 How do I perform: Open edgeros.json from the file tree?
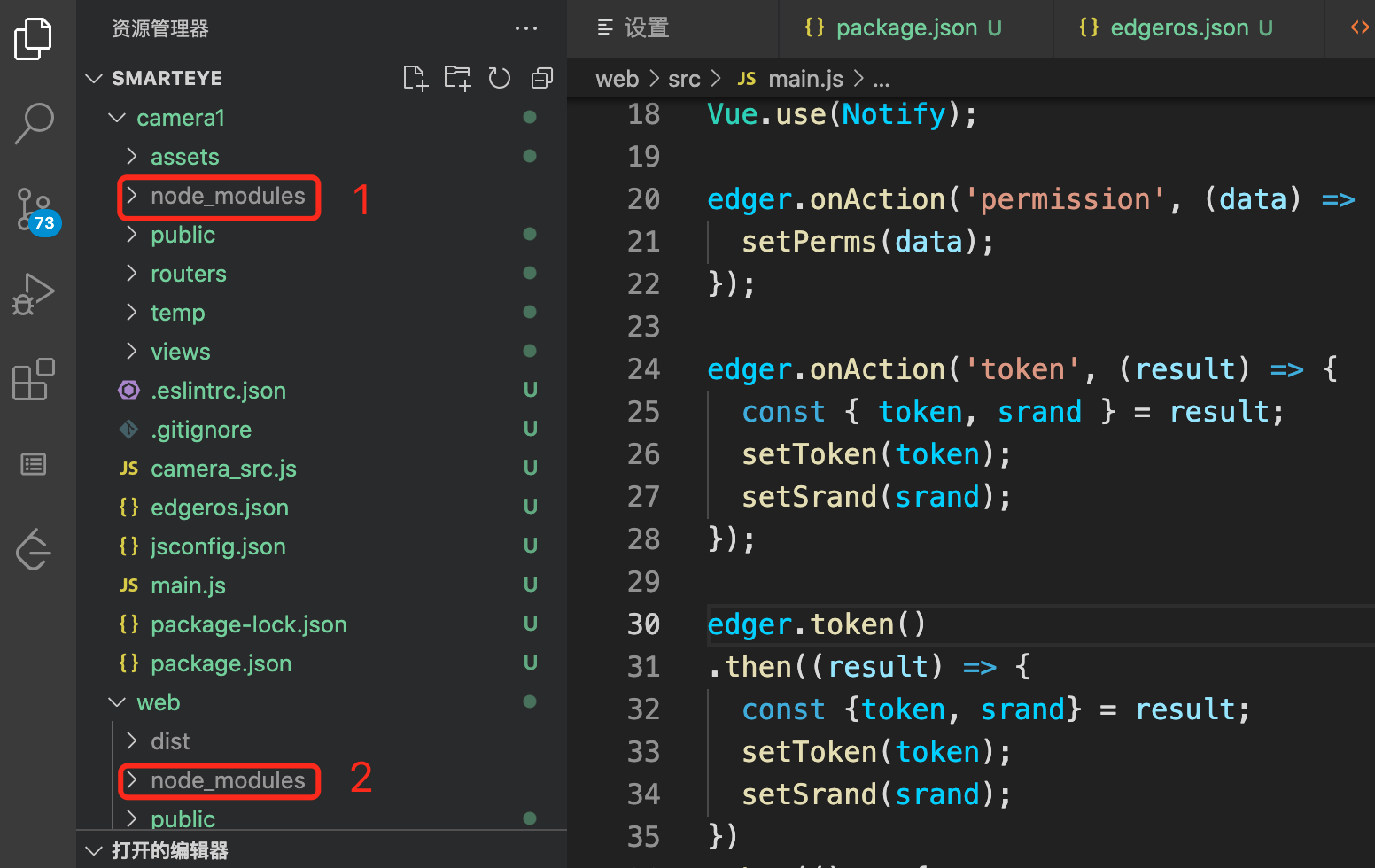pos(220,508)
